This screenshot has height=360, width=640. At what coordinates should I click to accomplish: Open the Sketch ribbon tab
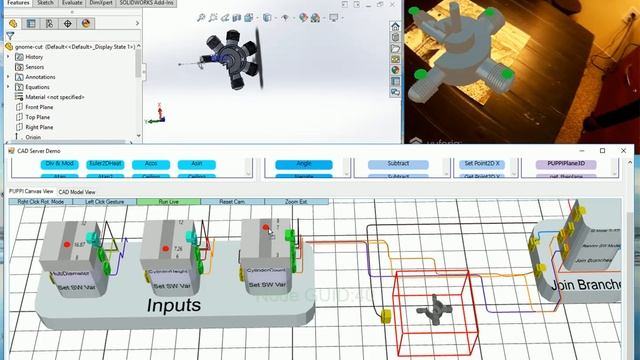(45, 3)
